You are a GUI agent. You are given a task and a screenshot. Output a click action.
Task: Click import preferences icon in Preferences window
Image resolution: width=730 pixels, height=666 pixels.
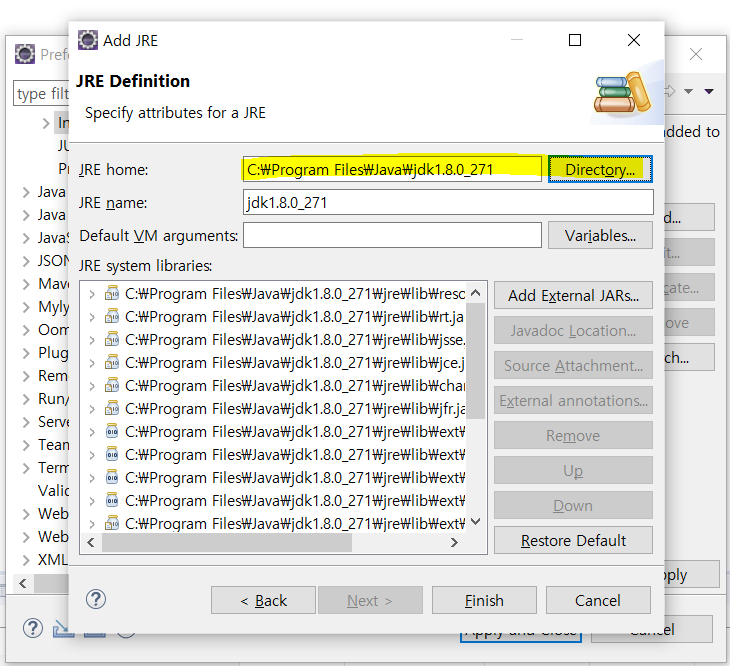pos(62,629)
